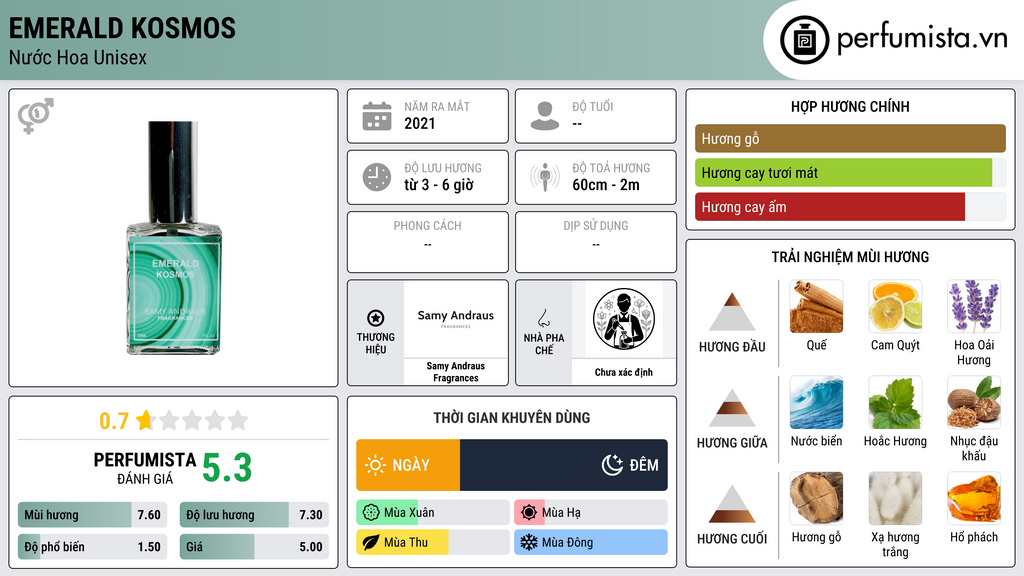Click the Mùa Thu season bar
Image resolution: width=1024 pixels, height=576 pixels.
(x=432, y=542)
